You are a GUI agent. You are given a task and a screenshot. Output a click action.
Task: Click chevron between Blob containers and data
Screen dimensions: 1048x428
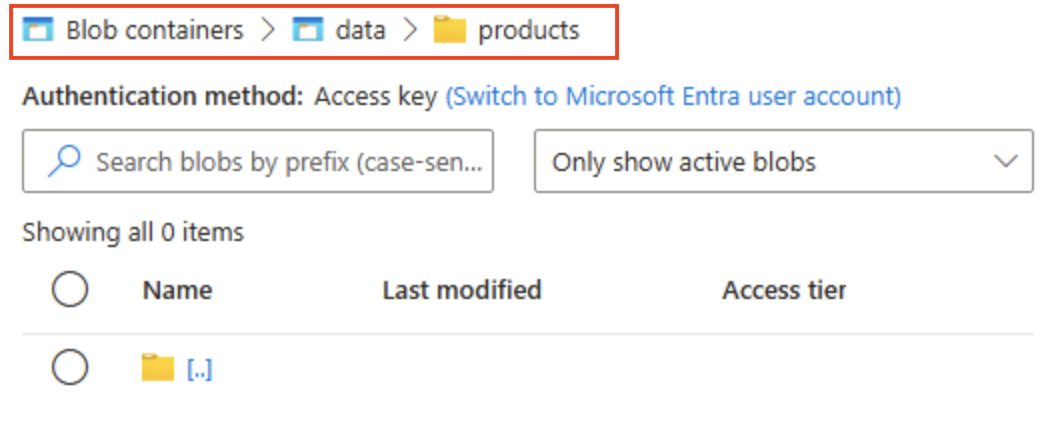pyautogui.click(x=267, y=30)
